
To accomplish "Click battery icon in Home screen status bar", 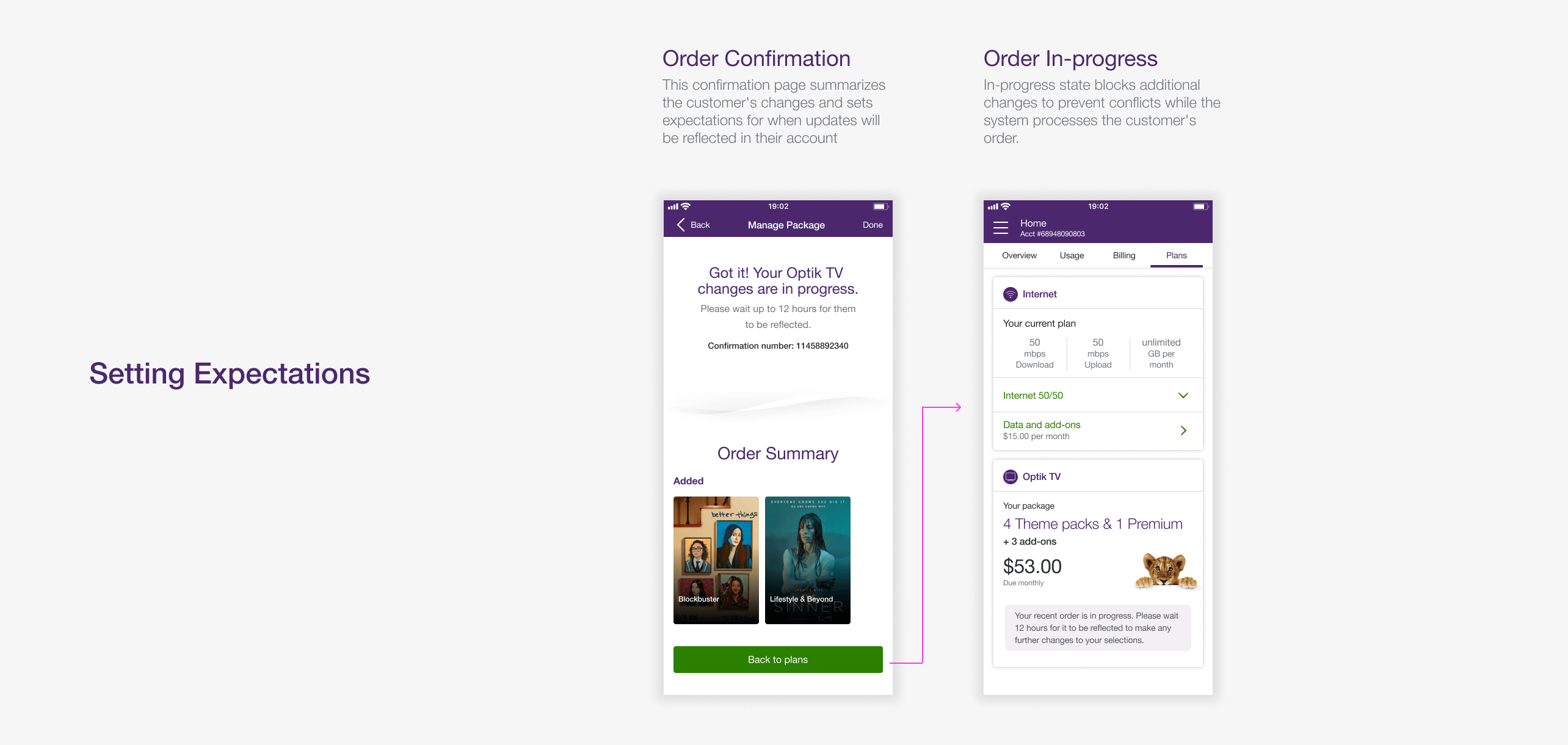I will click(1200, 206).
